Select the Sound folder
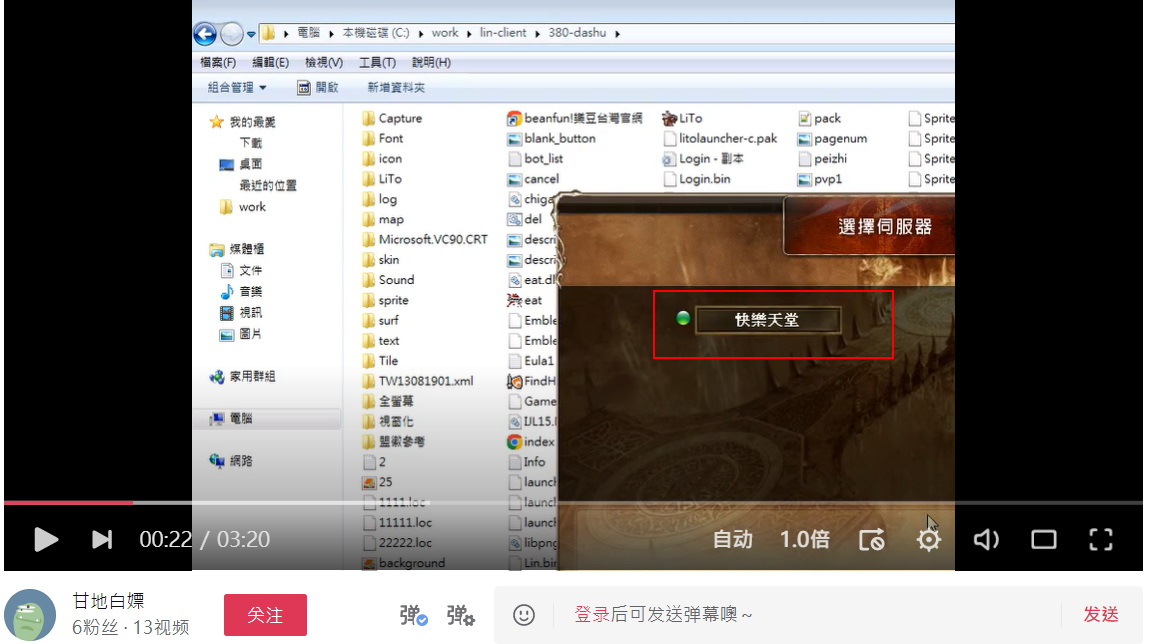The width and height of the screenshot is (1160, 644). [x=388, y=280]
